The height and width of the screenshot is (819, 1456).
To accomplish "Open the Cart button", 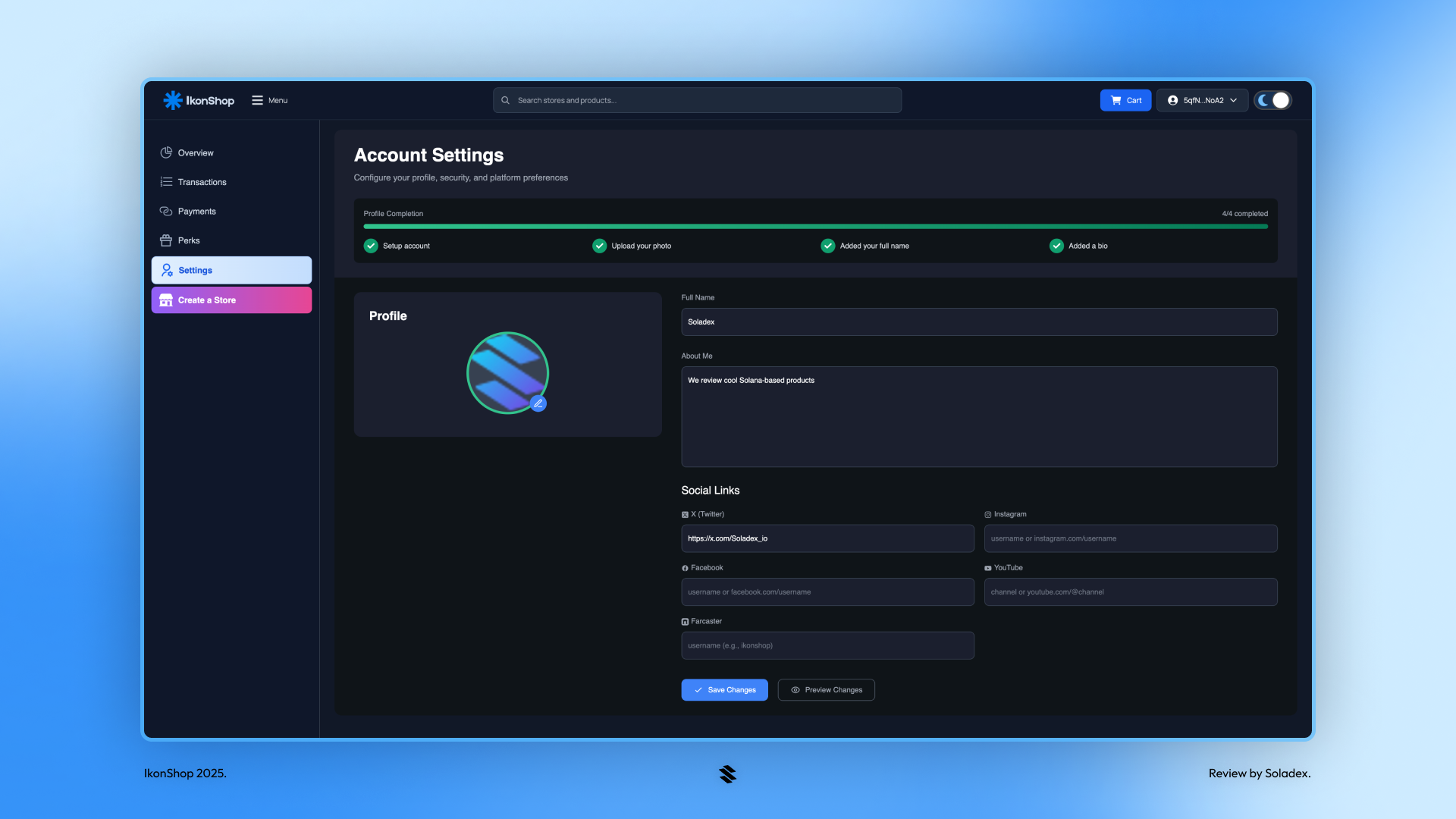I will point(1125,100).
